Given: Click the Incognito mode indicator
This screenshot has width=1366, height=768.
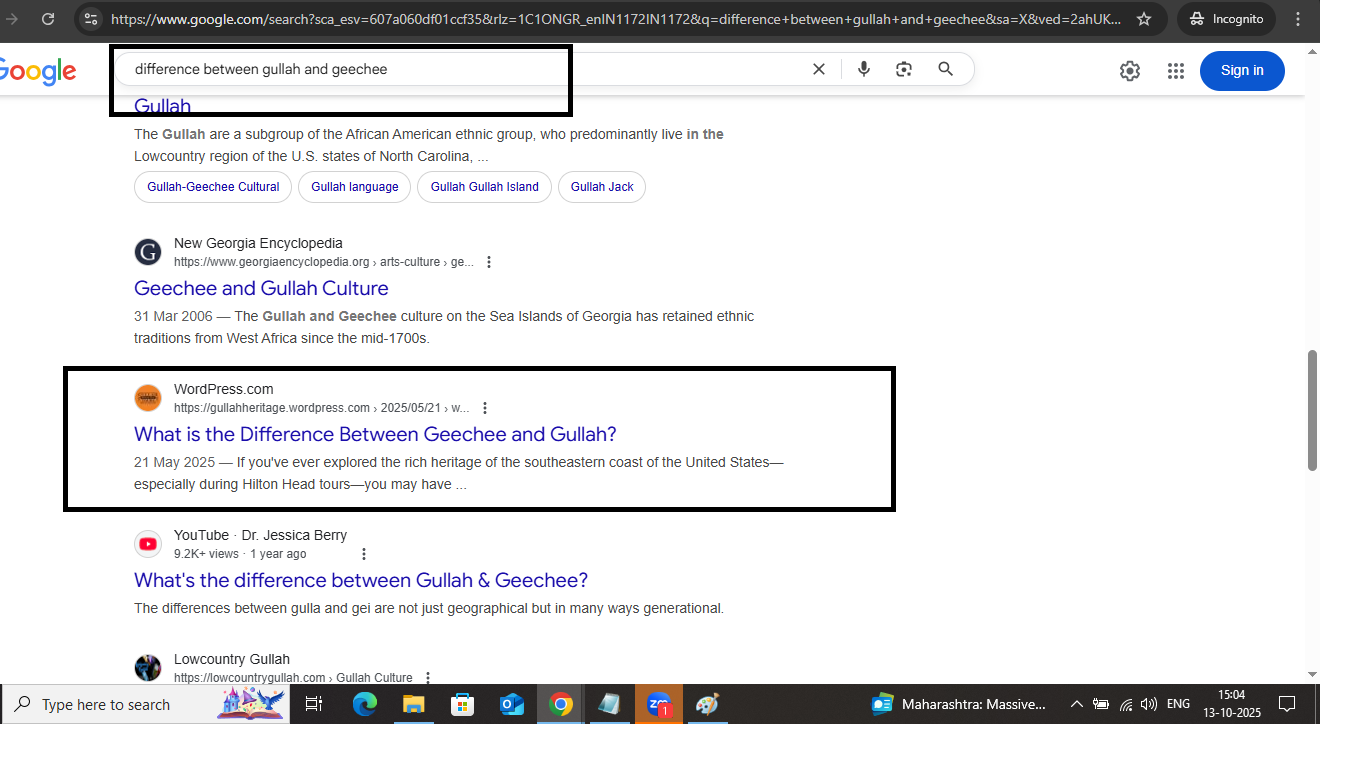Looking at the screenshot, I should [x=1226, y=18].
